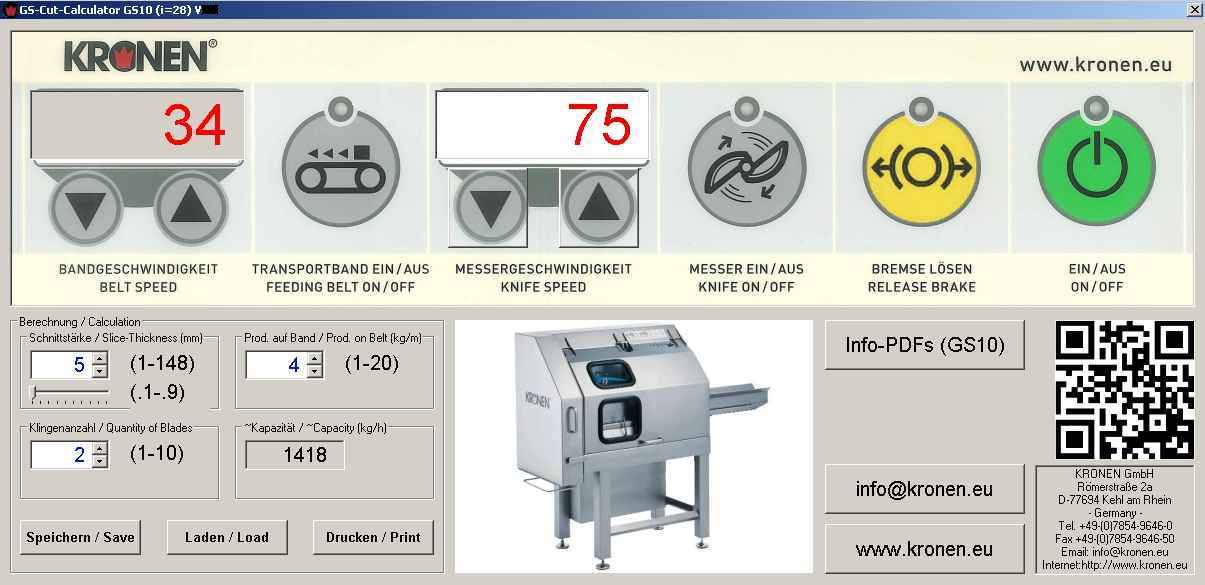Close the GS-Cut-Calculator window
Screen dimensions: 1205x585
(1194, 9)
